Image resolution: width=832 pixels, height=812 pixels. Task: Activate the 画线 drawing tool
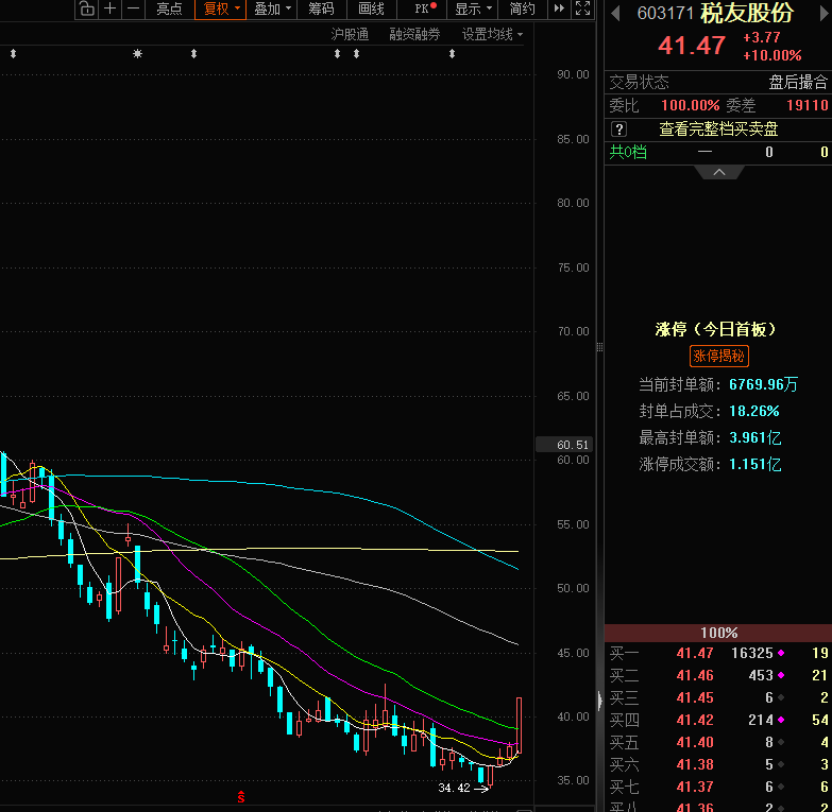(371, 9)
